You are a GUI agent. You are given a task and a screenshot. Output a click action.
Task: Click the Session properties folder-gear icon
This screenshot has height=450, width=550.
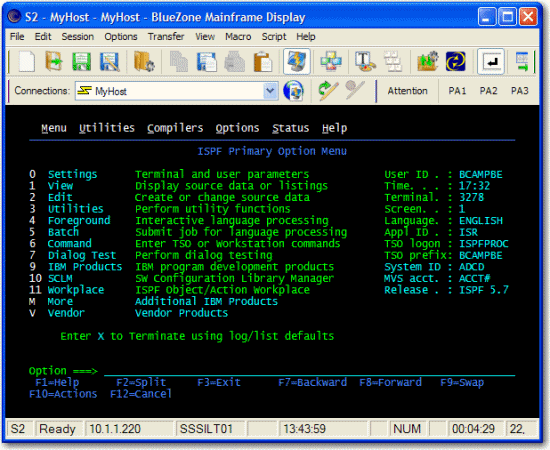[x=144, y=62]
